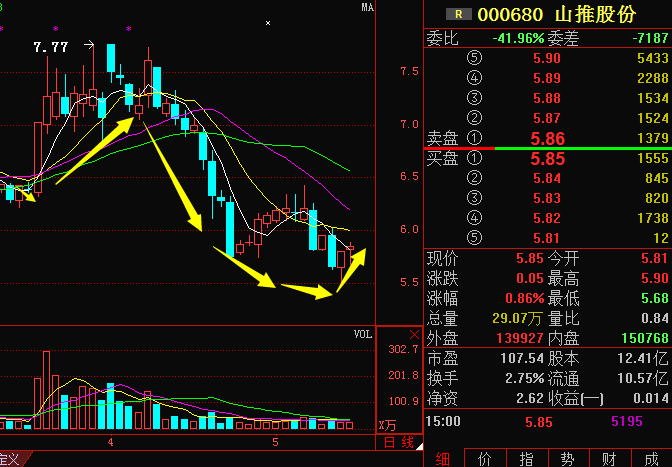The width and height of the screenshot is (672, 467).
Task: Click the VOL indicator label
Action: [x=362, y=333]
